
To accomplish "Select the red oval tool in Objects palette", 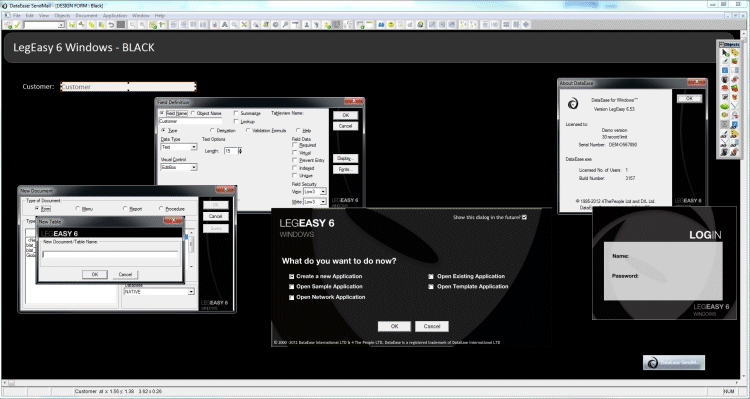I will pos(725,88).
